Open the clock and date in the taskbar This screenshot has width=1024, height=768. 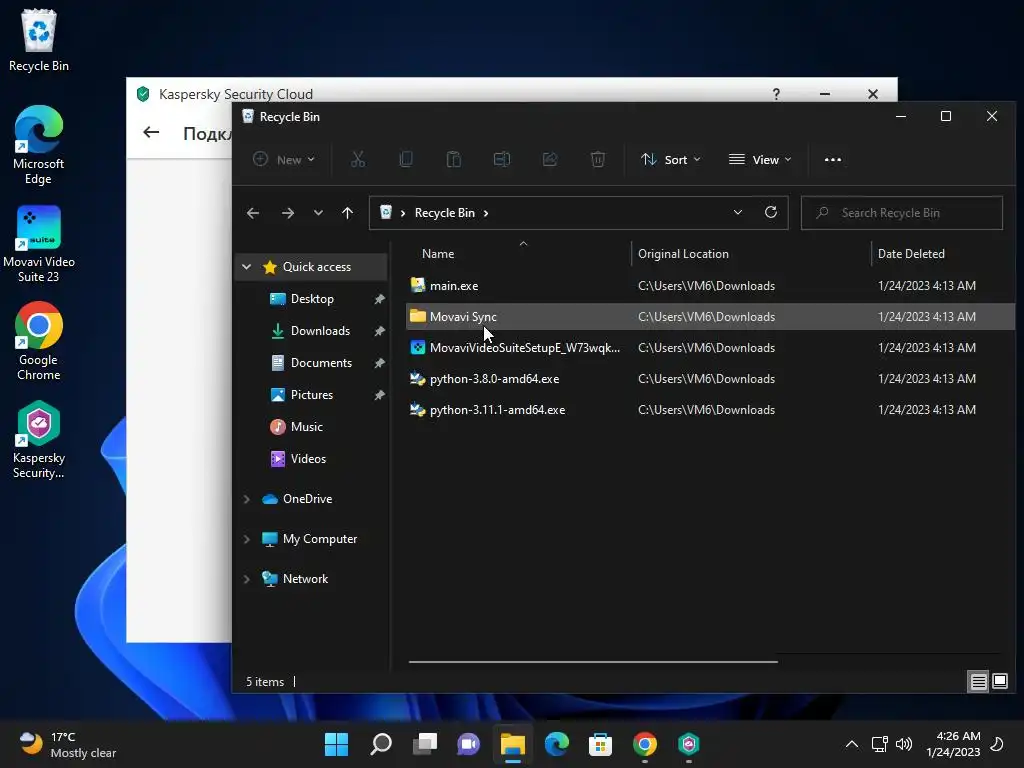pos(953,744)
